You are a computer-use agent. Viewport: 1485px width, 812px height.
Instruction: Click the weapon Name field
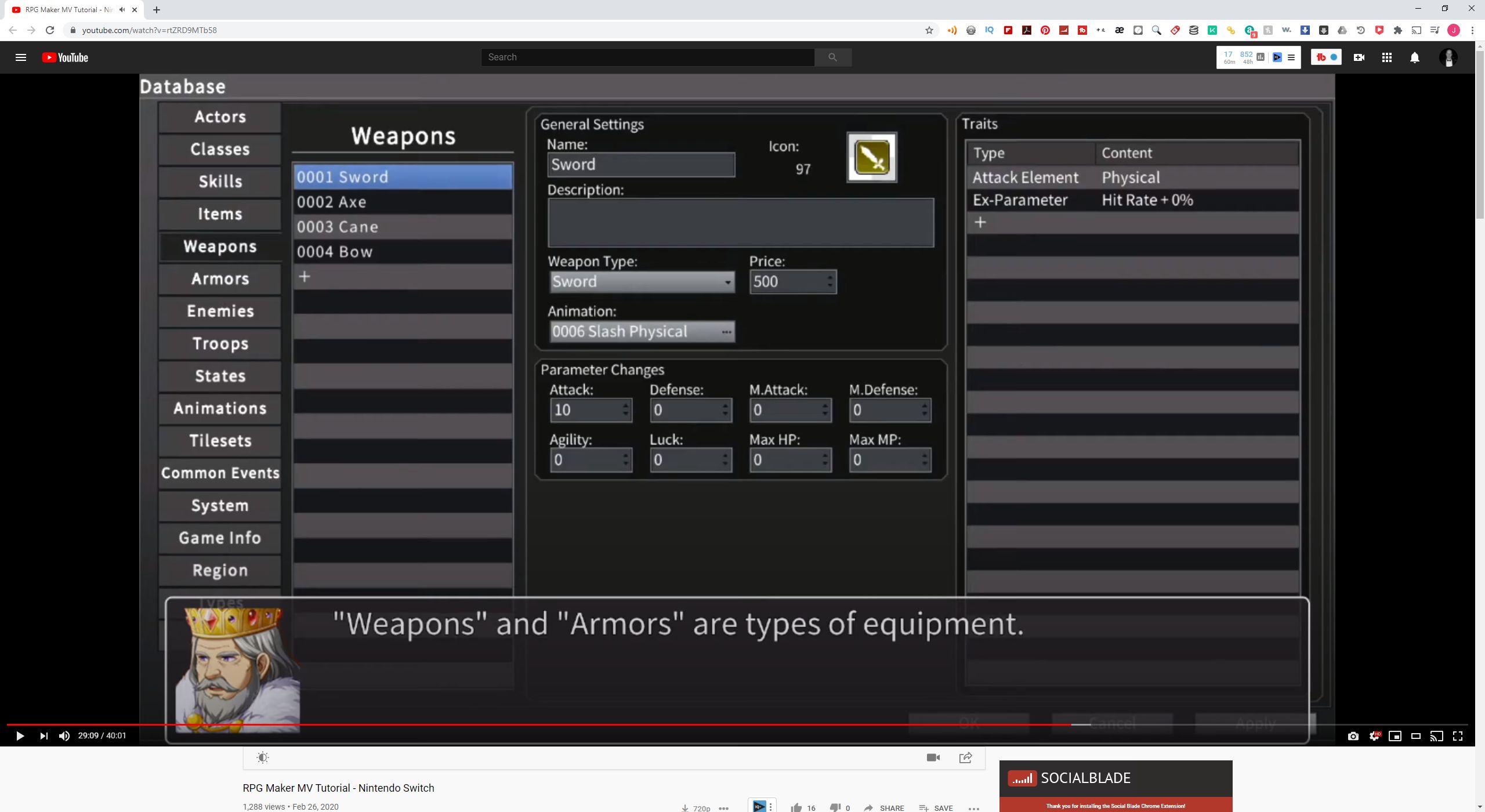tap(641, 165)
